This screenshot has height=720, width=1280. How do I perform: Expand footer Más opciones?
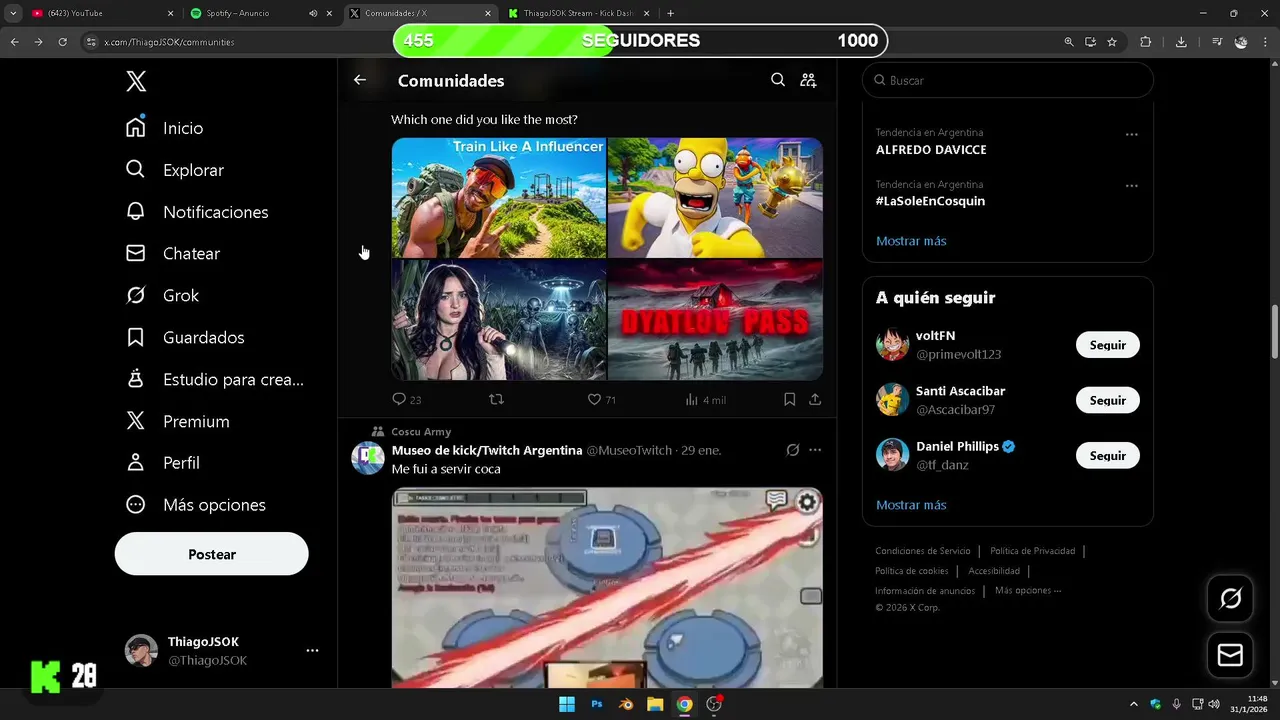(x=1028, y=591)
